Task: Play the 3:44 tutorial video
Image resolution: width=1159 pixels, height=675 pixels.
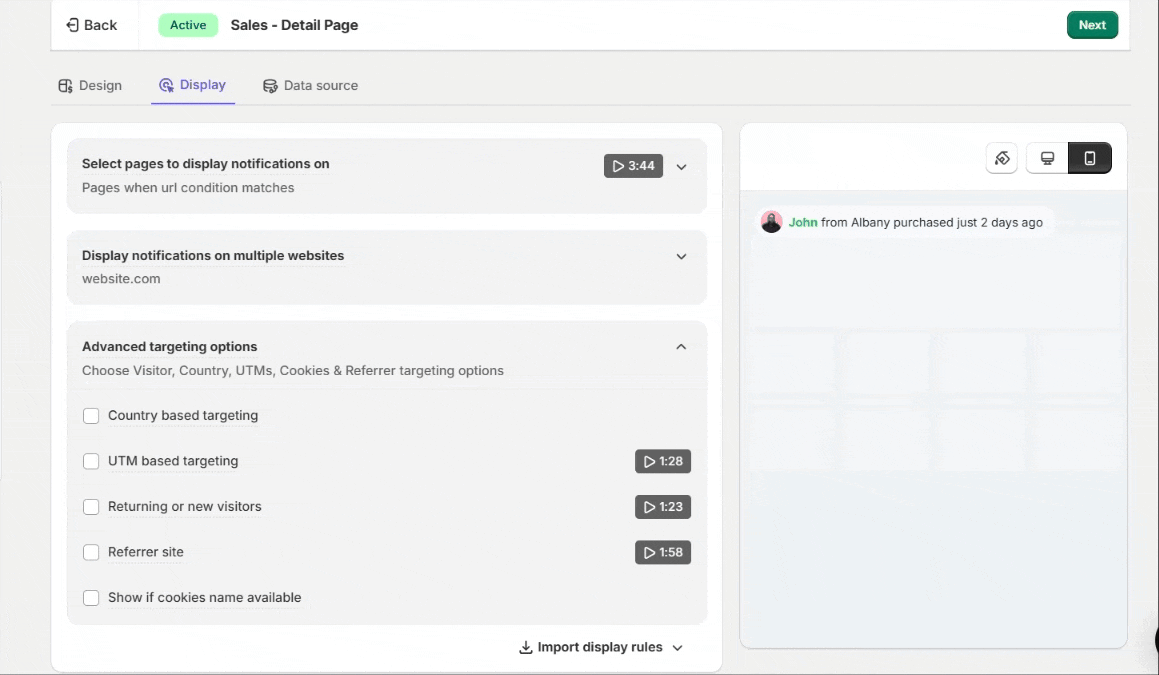Action: (633, 166)
